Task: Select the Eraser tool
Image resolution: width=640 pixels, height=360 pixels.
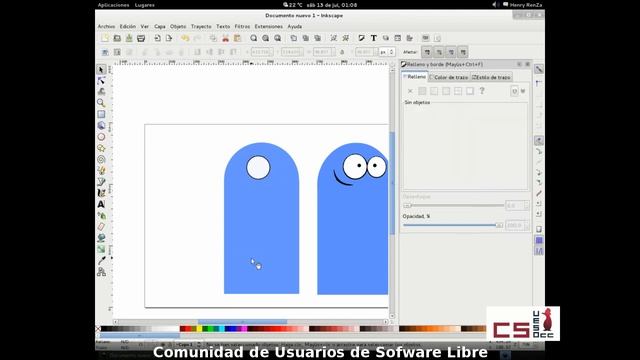Action: [x=101, y=227]
